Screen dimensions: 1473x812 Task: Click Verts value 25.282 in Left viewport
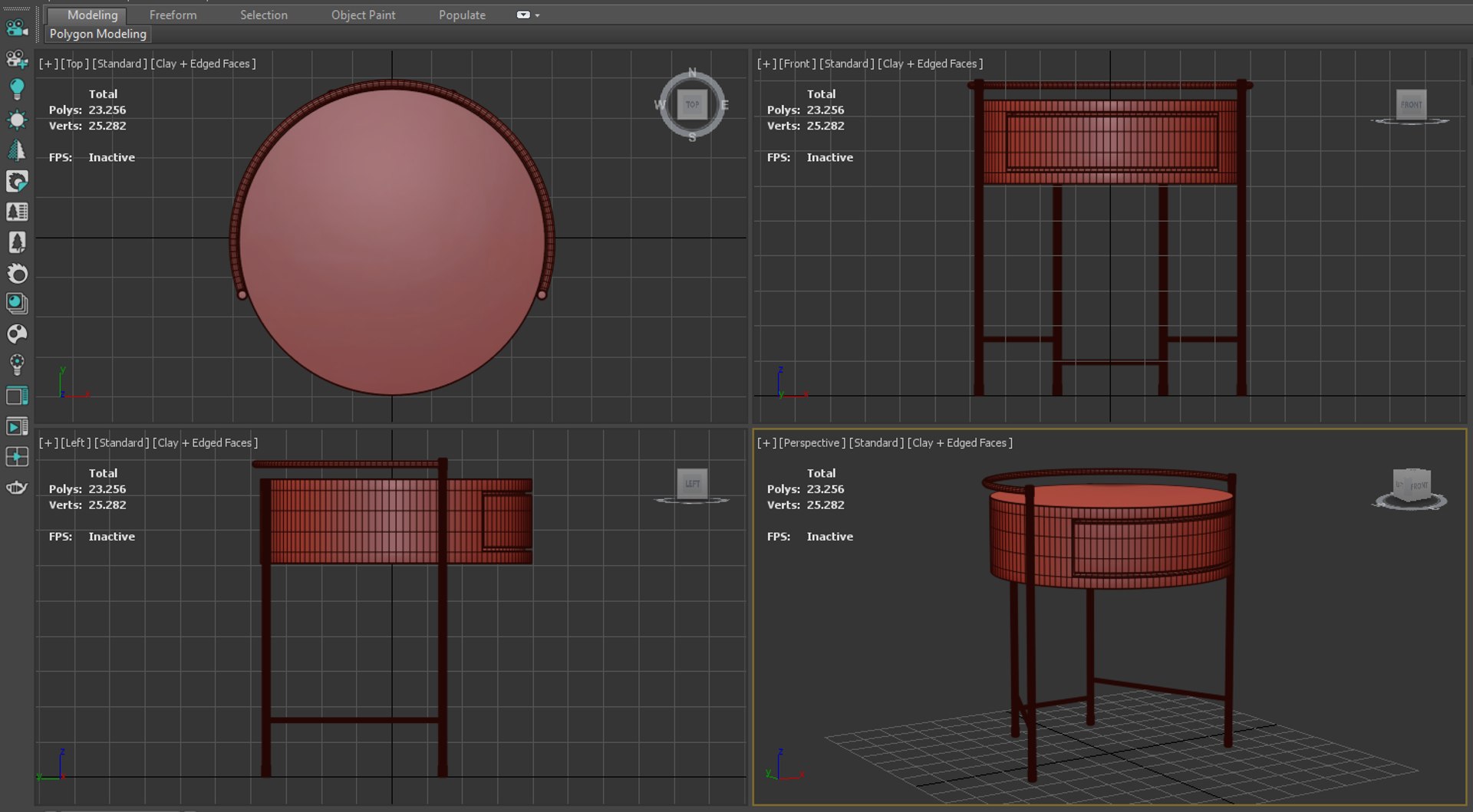click(107, 505)
